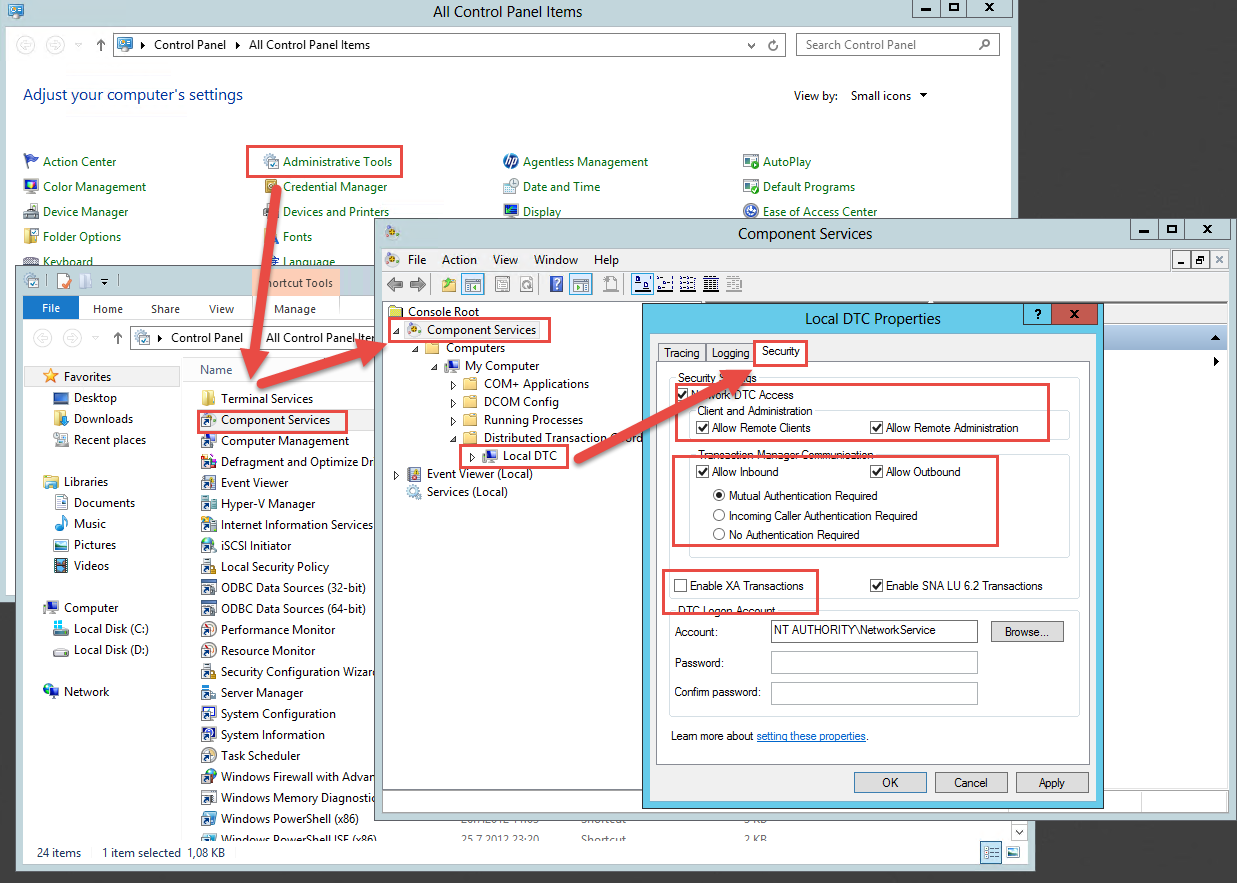
Task: Open the Action menu in Component Services
Action: click(x=459, y=260)
